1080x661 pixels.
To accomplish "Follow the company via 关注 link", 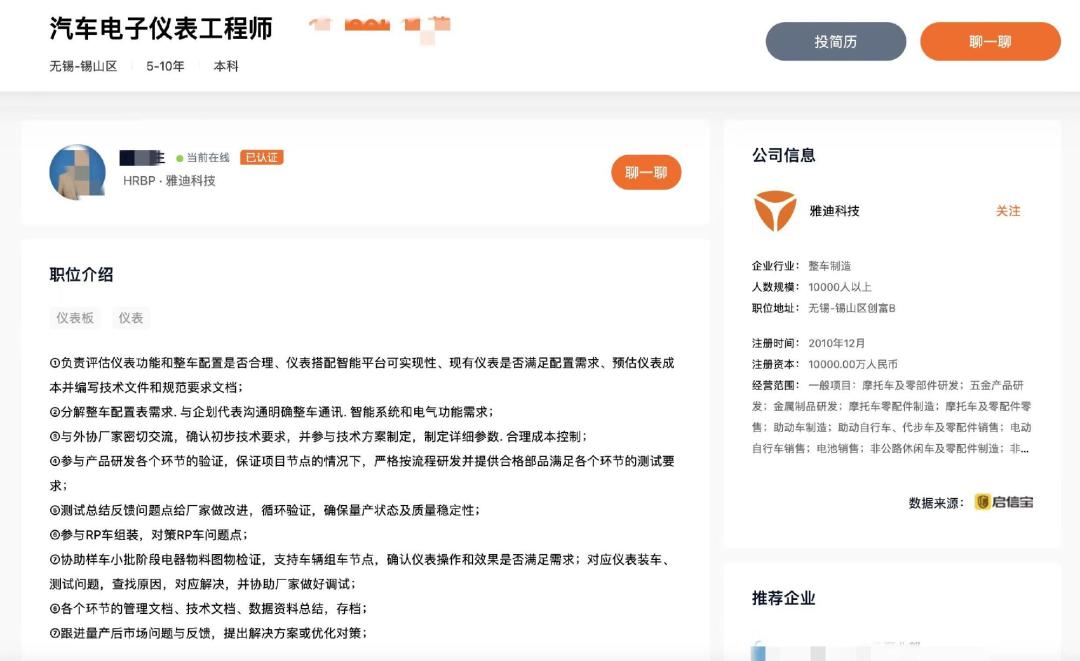I will point(1008,211).
